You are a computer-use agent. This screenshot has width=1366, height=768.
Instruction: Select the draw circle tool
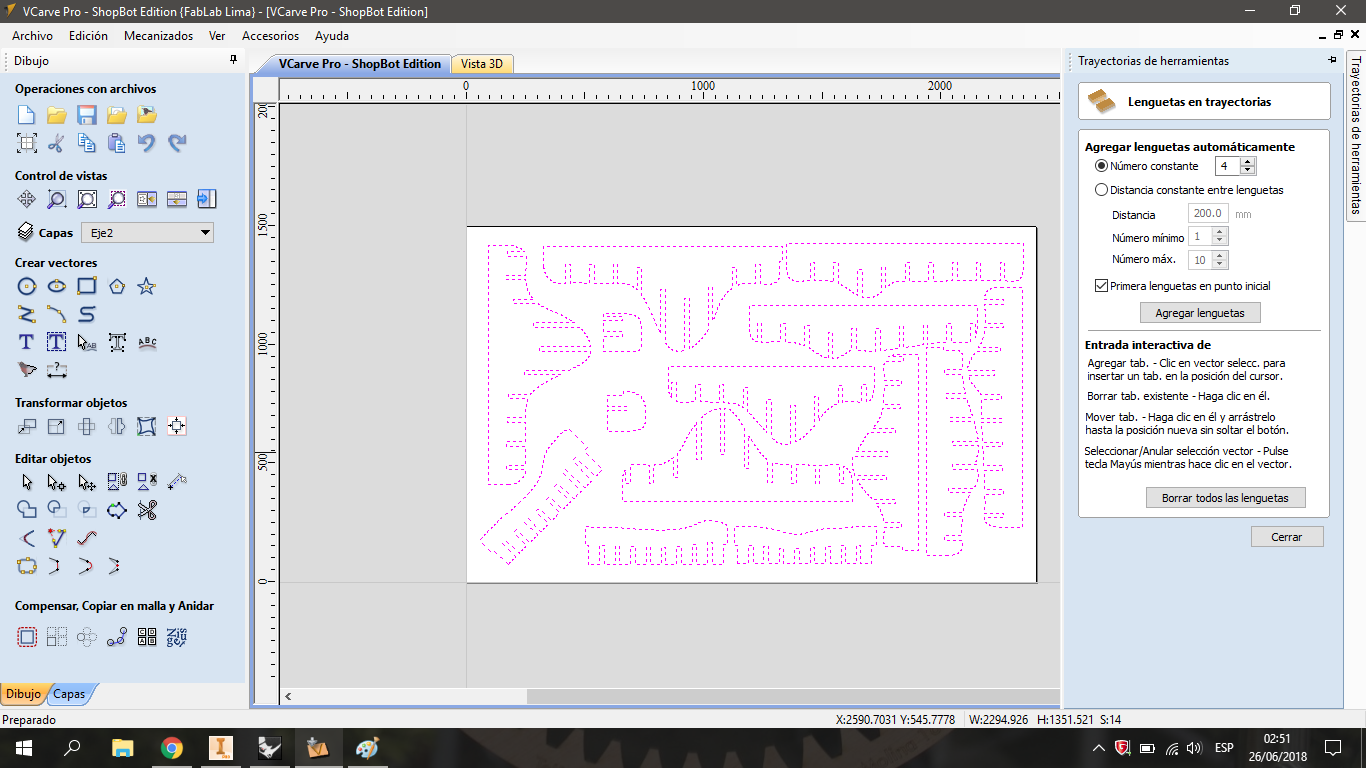[x=27, y=287]
